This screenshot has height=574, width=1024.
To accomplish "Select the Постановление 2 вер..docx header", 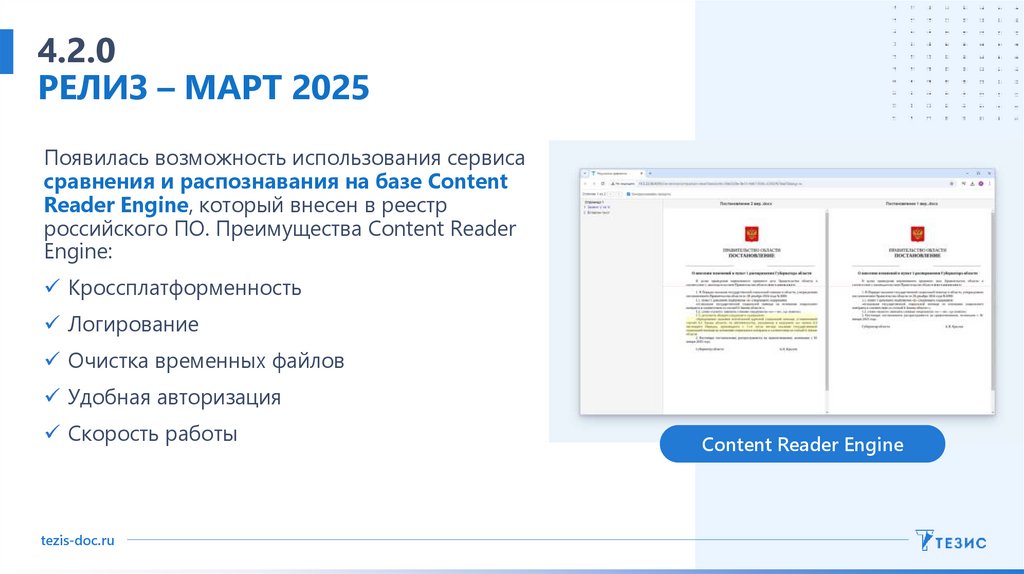I will tap(746, 204).
